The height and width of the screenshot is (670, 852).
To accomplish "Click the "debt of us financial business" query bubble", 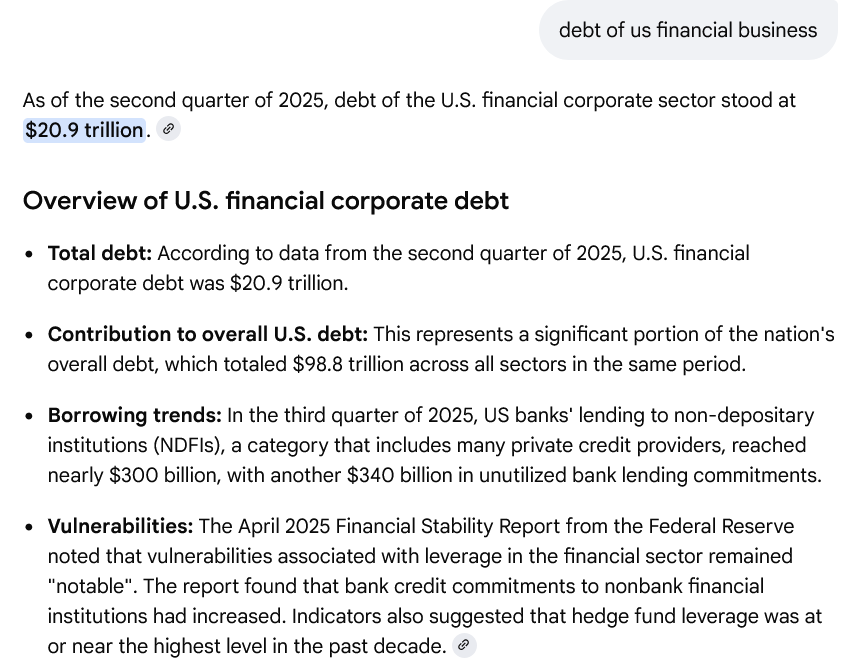I will tap(687, 30).
